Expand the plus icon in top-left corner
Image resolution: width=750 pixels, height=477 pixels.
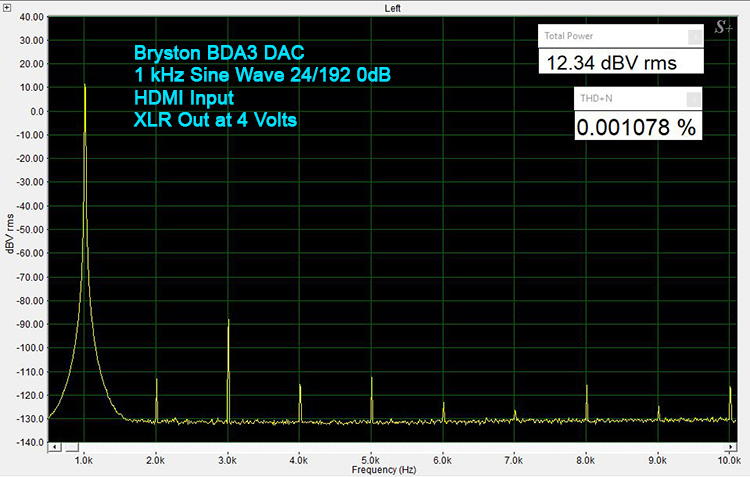6,6
